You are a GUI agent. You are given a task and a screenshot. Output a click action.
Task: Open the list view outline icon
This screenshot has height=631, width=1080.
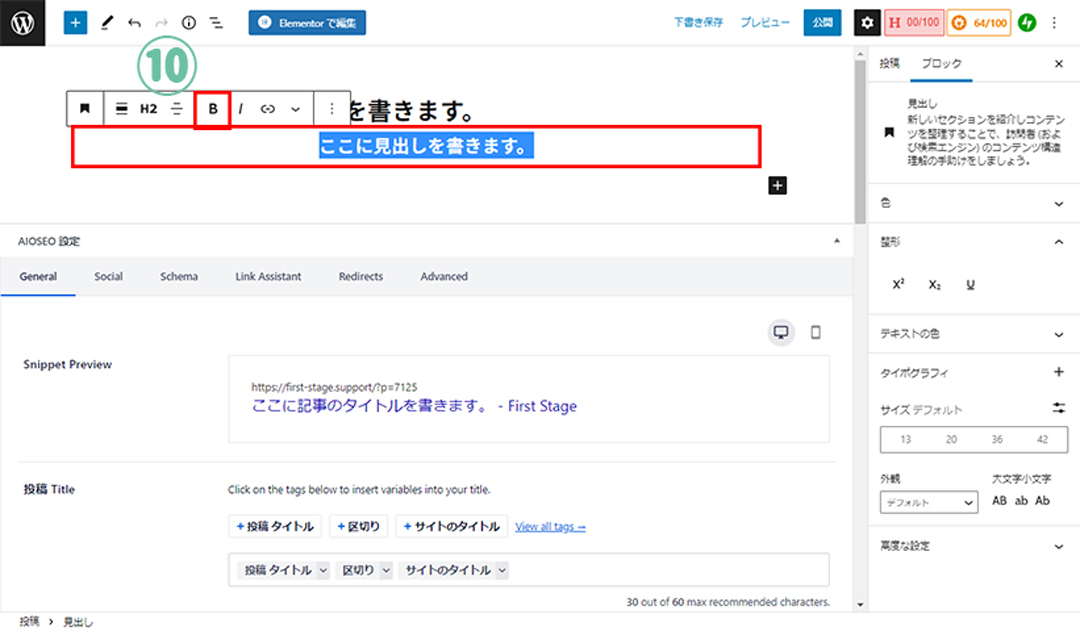[216, 22]
